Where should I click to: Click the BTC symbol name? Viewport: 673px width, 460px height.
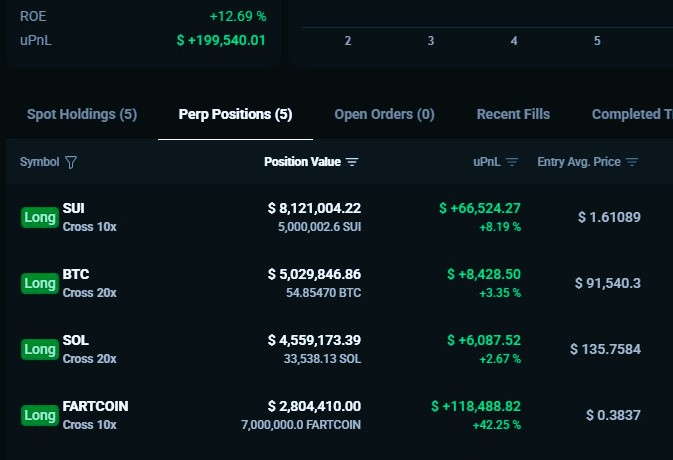point(74,274)
